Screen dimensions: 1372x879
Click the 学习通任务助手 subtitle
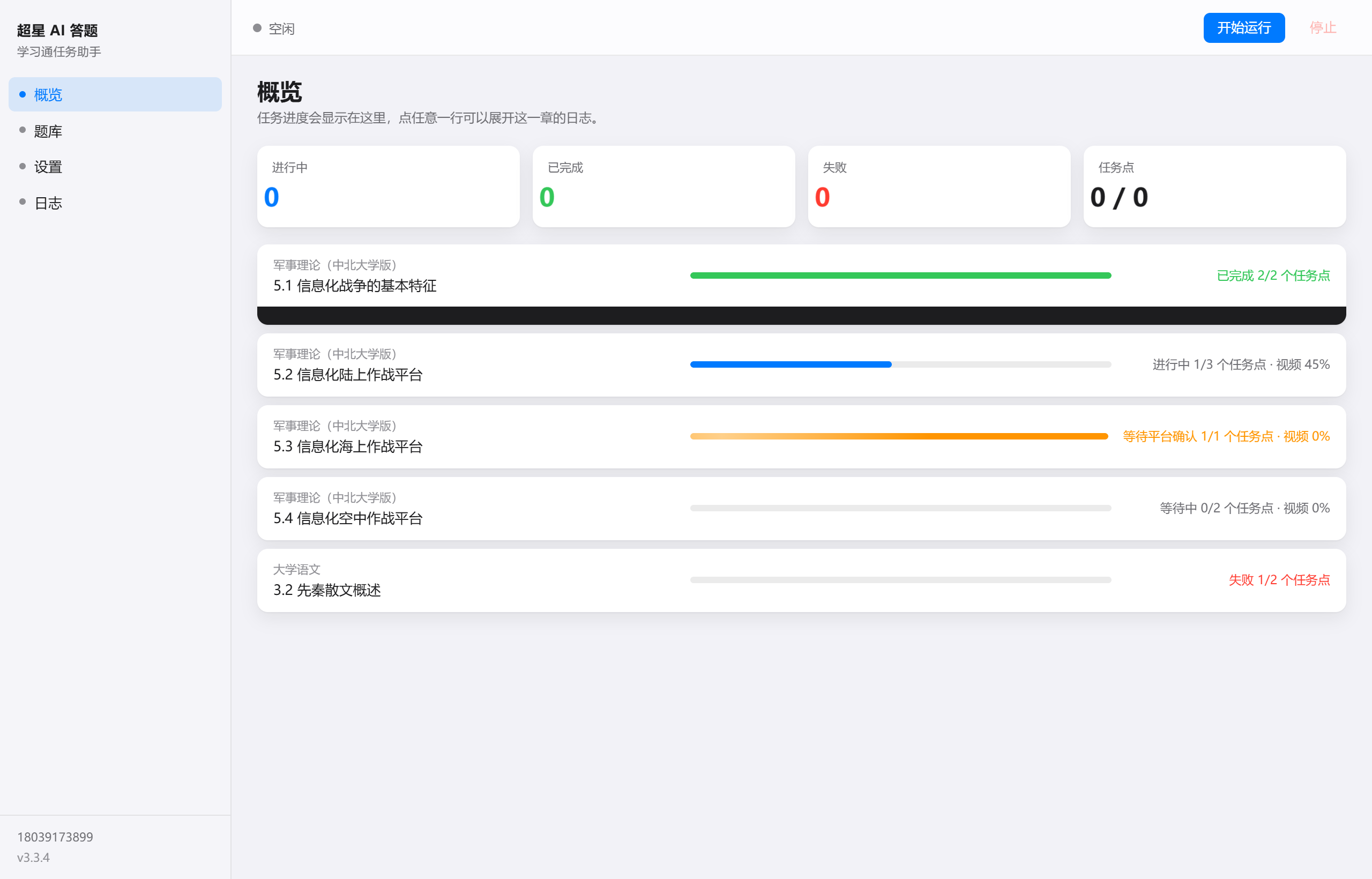(x=59, y=52)
